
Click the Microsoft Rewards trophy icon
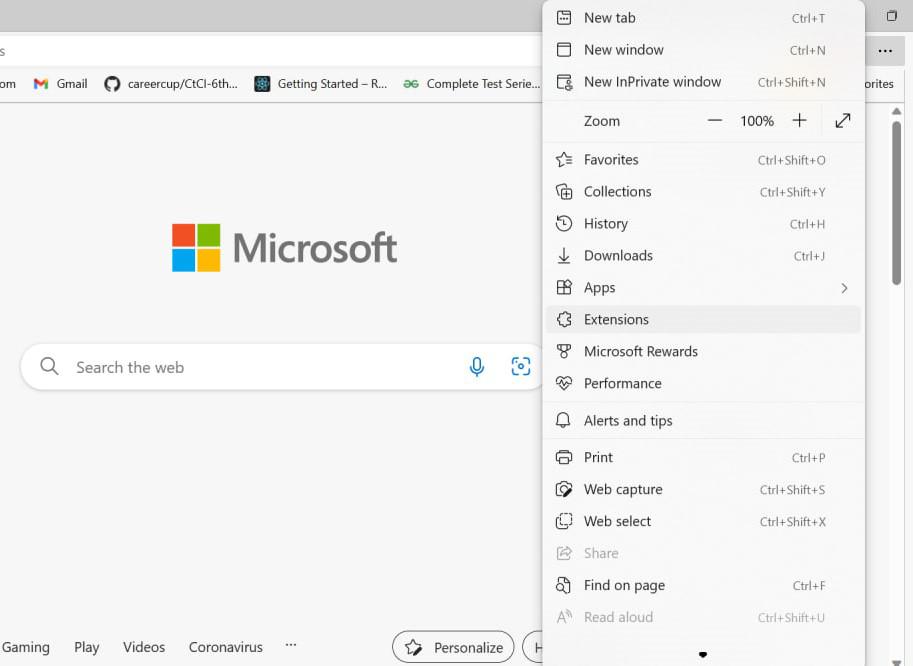(564, 351)
